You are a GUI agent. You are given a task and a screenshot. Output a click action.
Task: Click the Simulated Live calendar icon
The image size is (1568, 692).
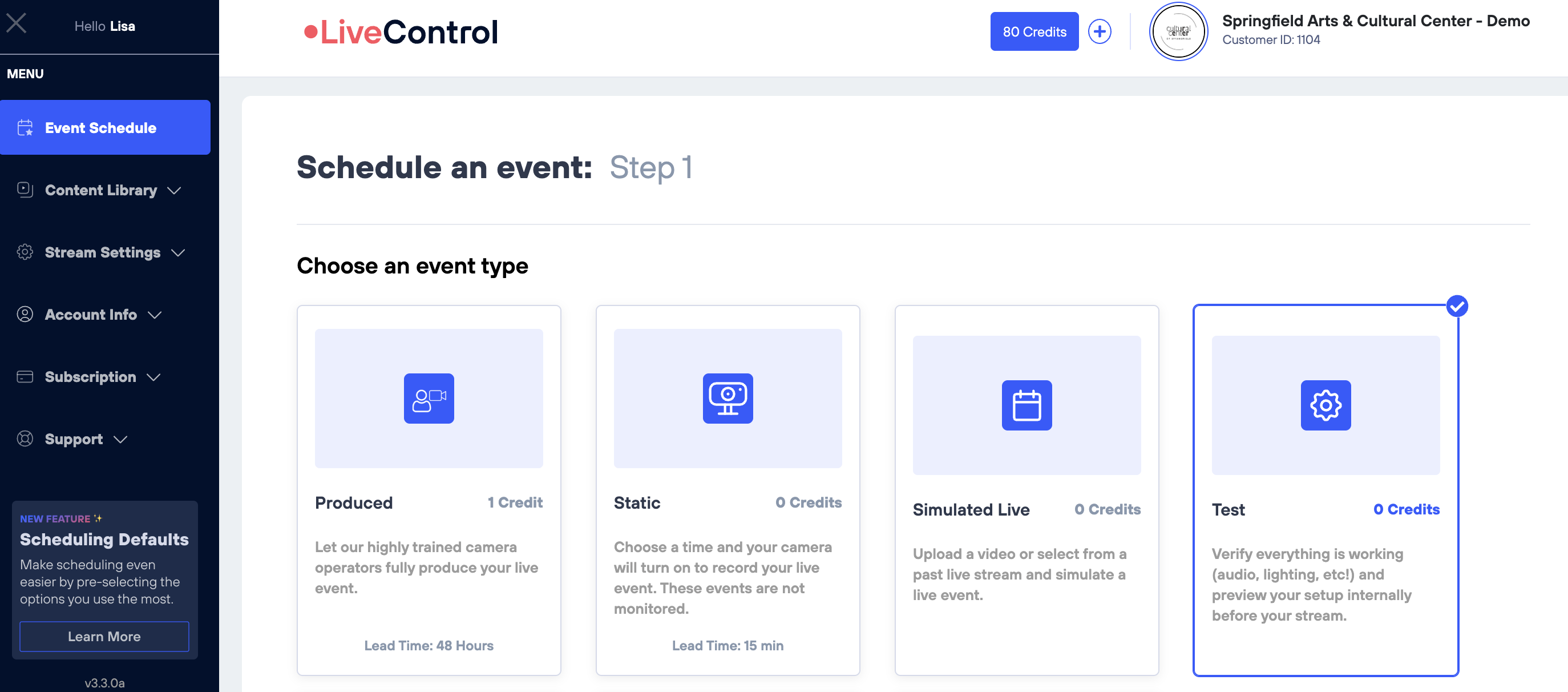[x=1027, y=405]
